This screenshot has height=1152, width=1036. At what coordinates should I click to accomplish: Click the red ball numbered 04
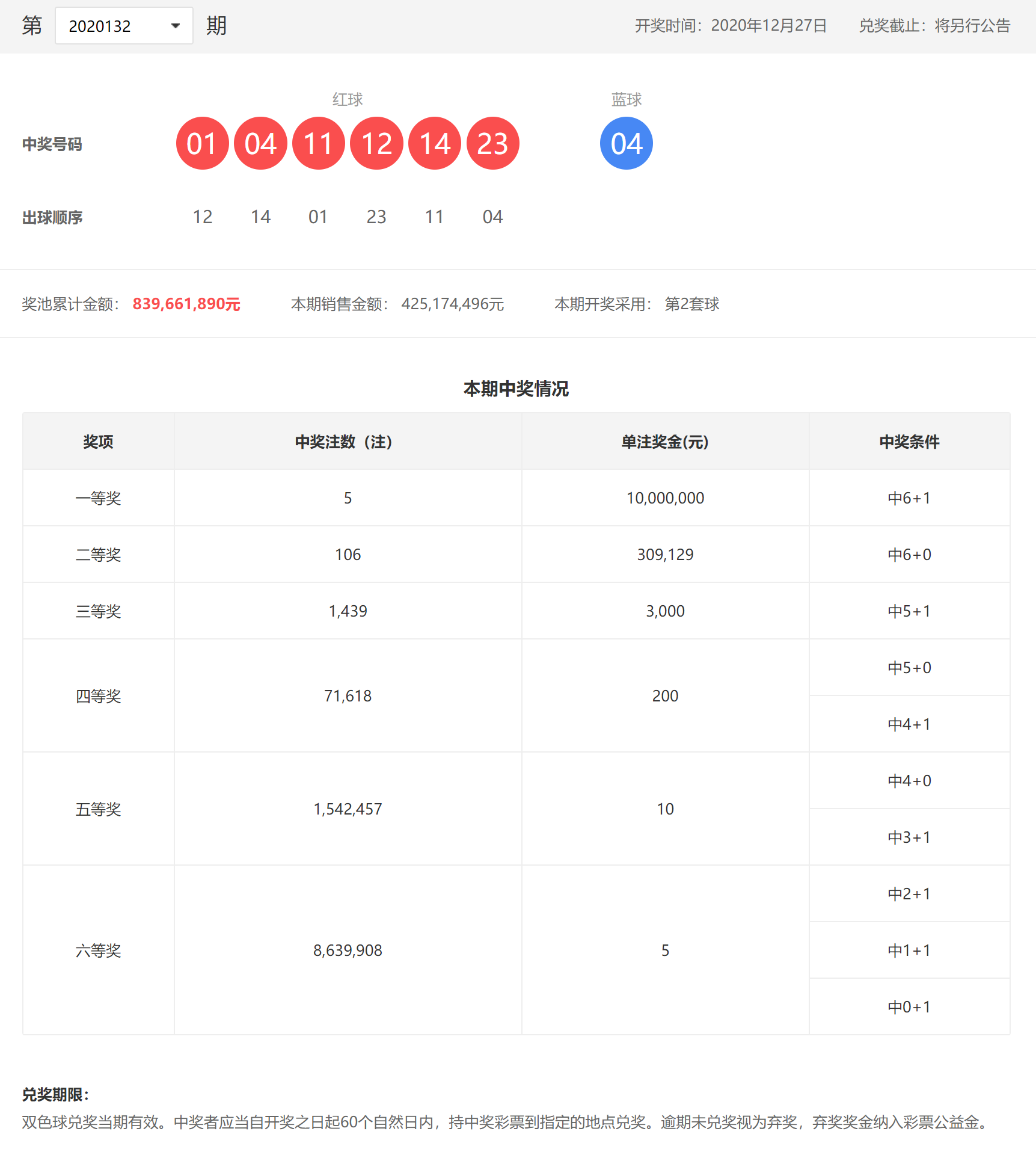[260, 144]
